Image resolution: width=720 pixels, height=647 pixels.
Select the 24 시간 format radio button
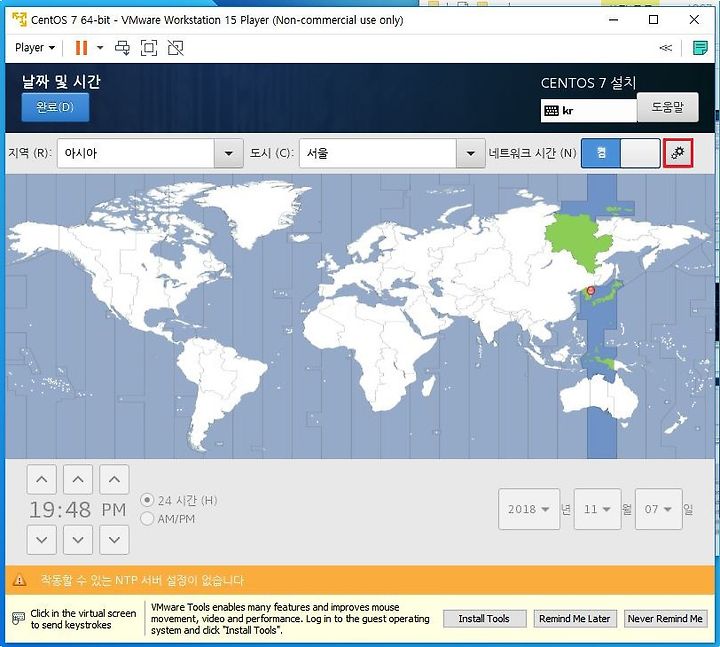[x=147, y=500]
